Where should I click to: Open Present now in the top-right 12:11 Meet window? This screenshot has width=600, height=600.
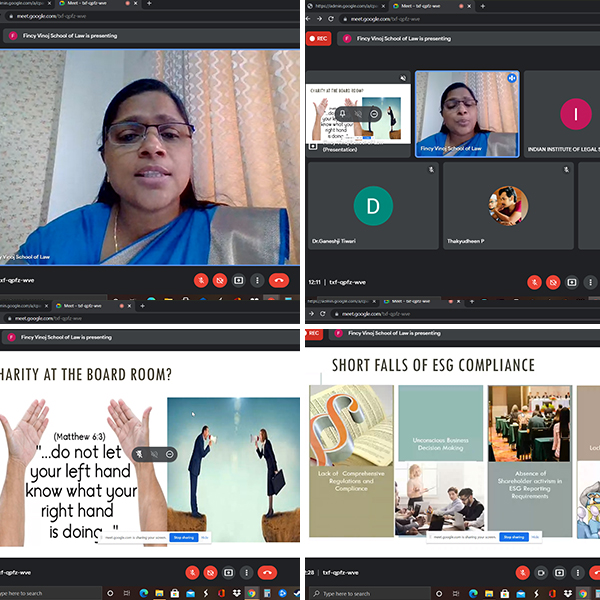[572, 282]
